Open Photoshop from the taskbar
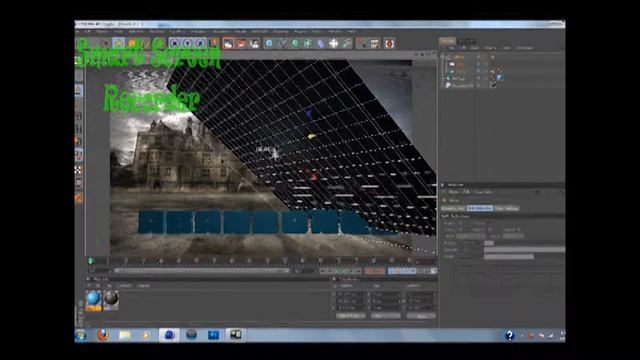 click(213, 335)
